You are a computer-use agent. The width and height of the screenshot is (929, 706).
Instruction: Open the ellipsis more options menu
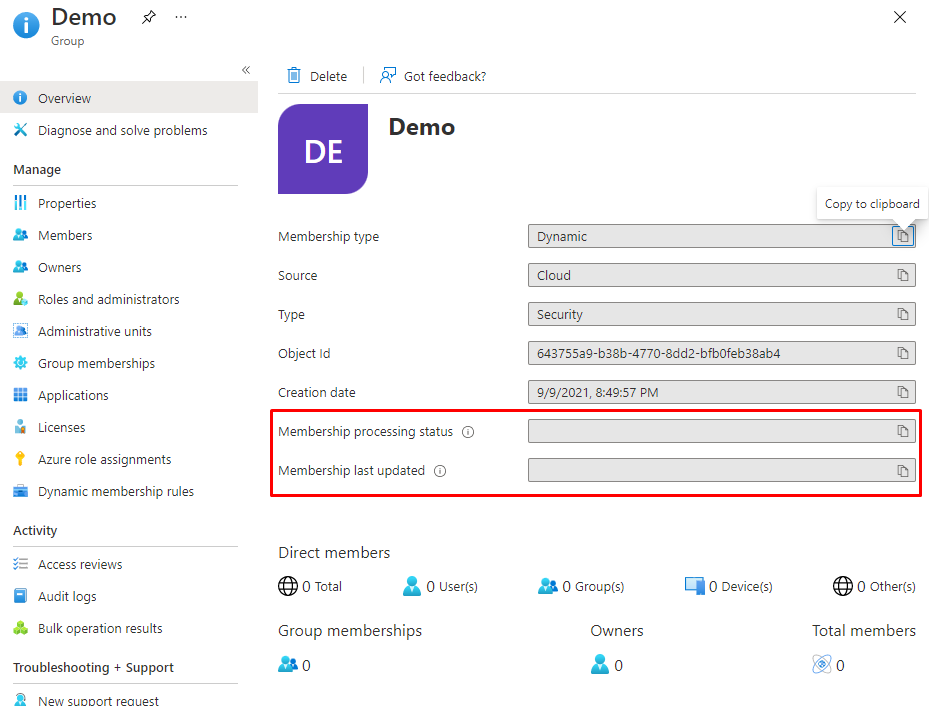point(181,18)
